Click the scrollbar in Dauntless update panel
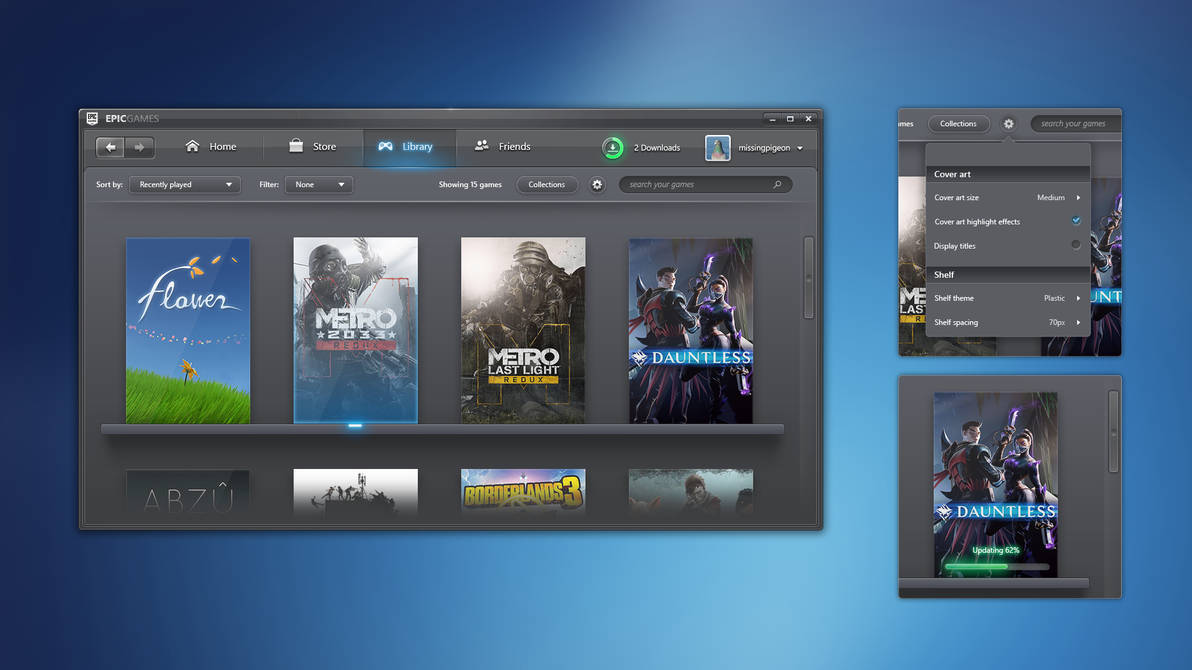 (1114, 432)
